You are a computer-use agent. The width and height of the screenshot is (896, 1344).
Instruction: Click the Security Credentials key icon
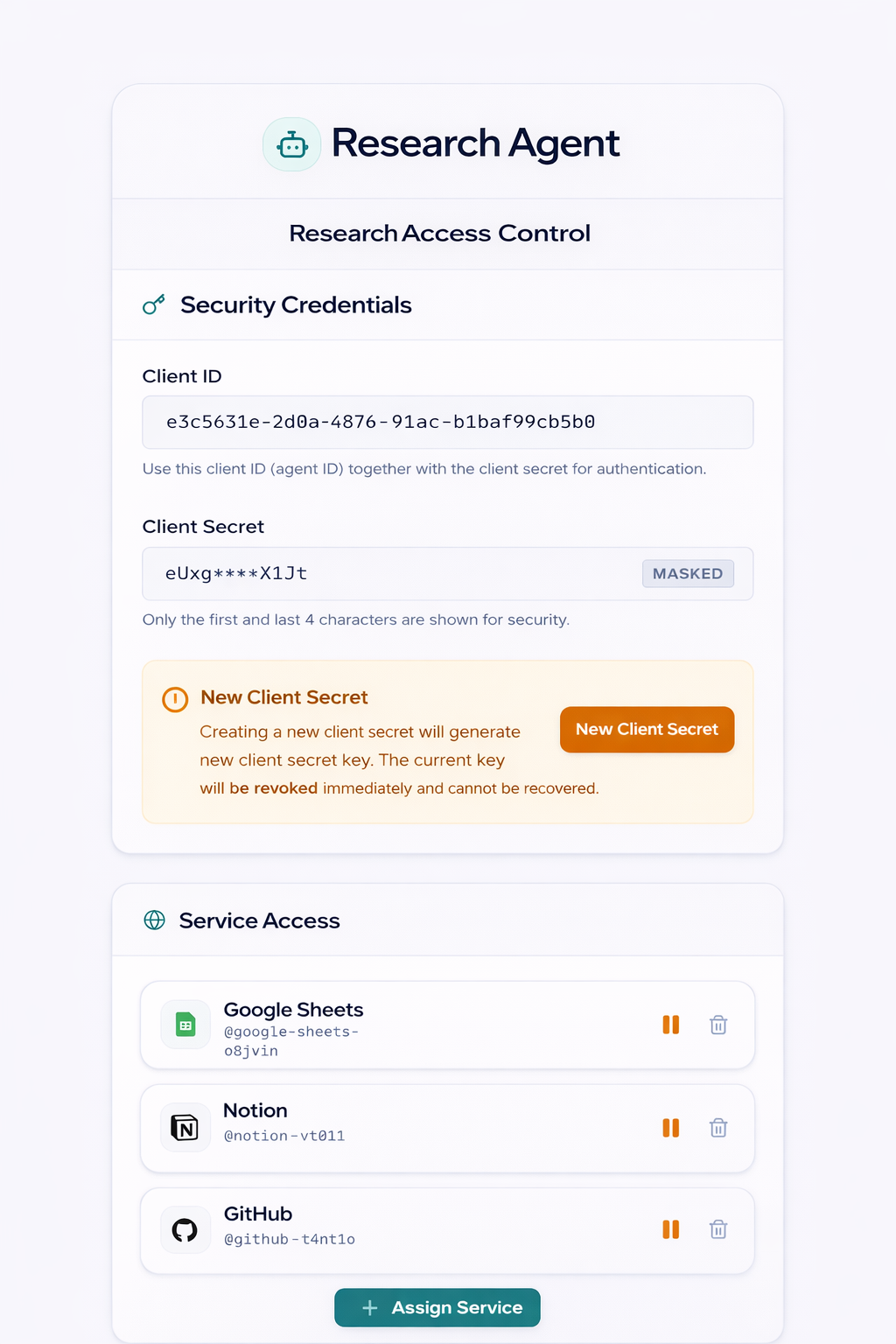154,304
